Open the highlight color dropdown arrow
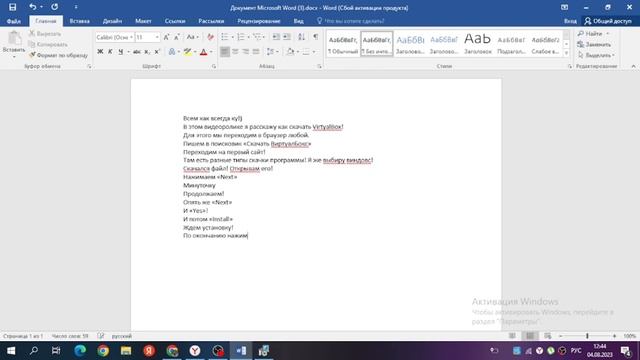 pos(195,52)
